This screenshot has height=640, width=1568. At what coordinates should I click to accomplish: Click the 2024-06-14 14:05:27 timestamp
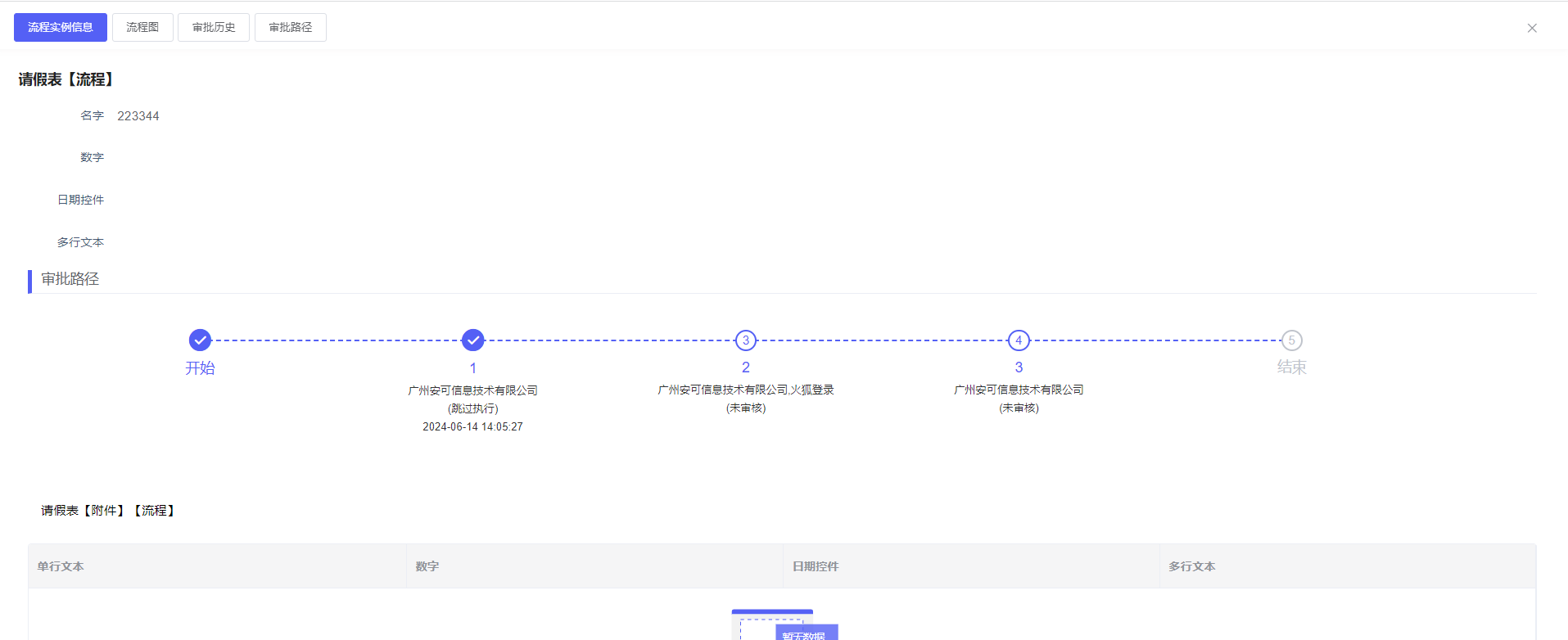(472, 426)
